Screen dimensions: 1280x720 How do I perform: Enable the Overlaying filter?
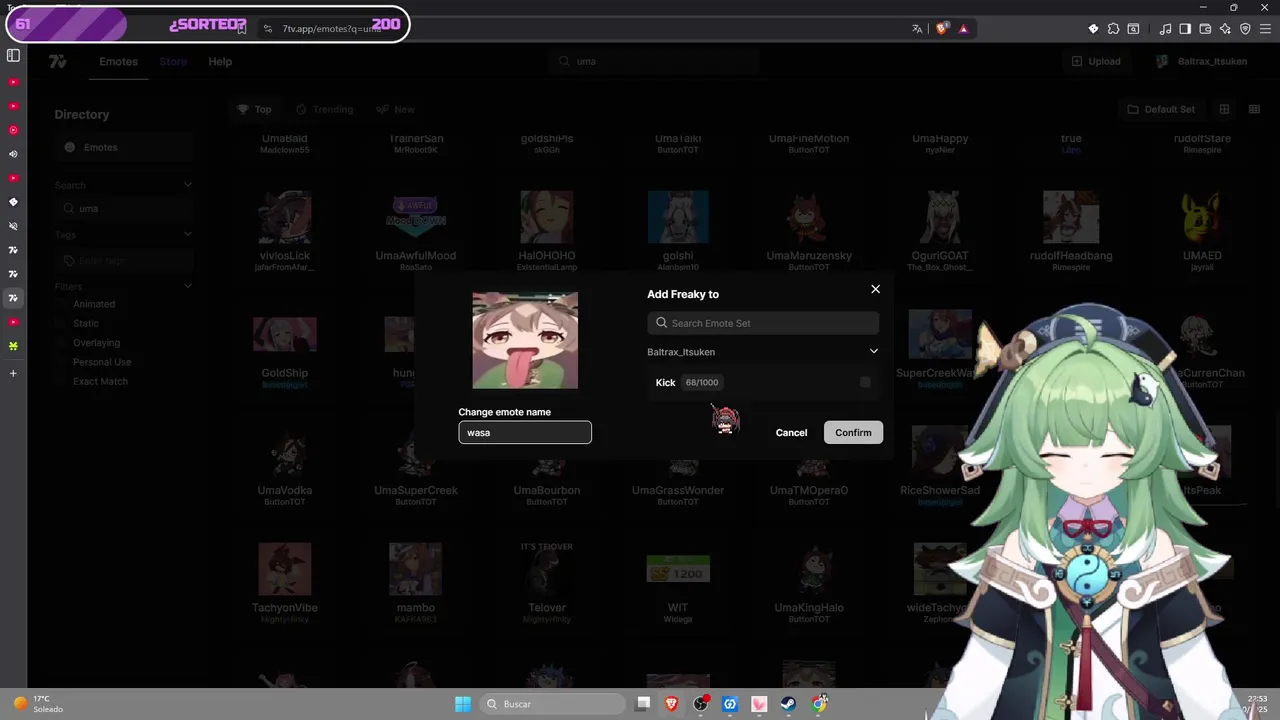click(96, 343)
